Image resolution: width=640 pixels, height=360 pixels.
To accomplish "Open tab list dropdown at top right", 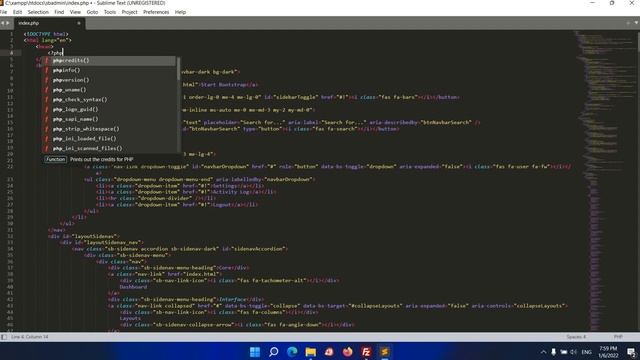I will 636,23.
